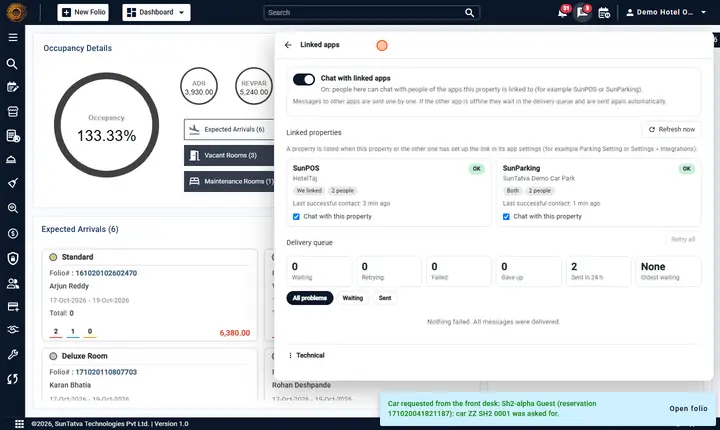
Task: Click the ADR 3,930.00 circle
Action: pos(199,86)
